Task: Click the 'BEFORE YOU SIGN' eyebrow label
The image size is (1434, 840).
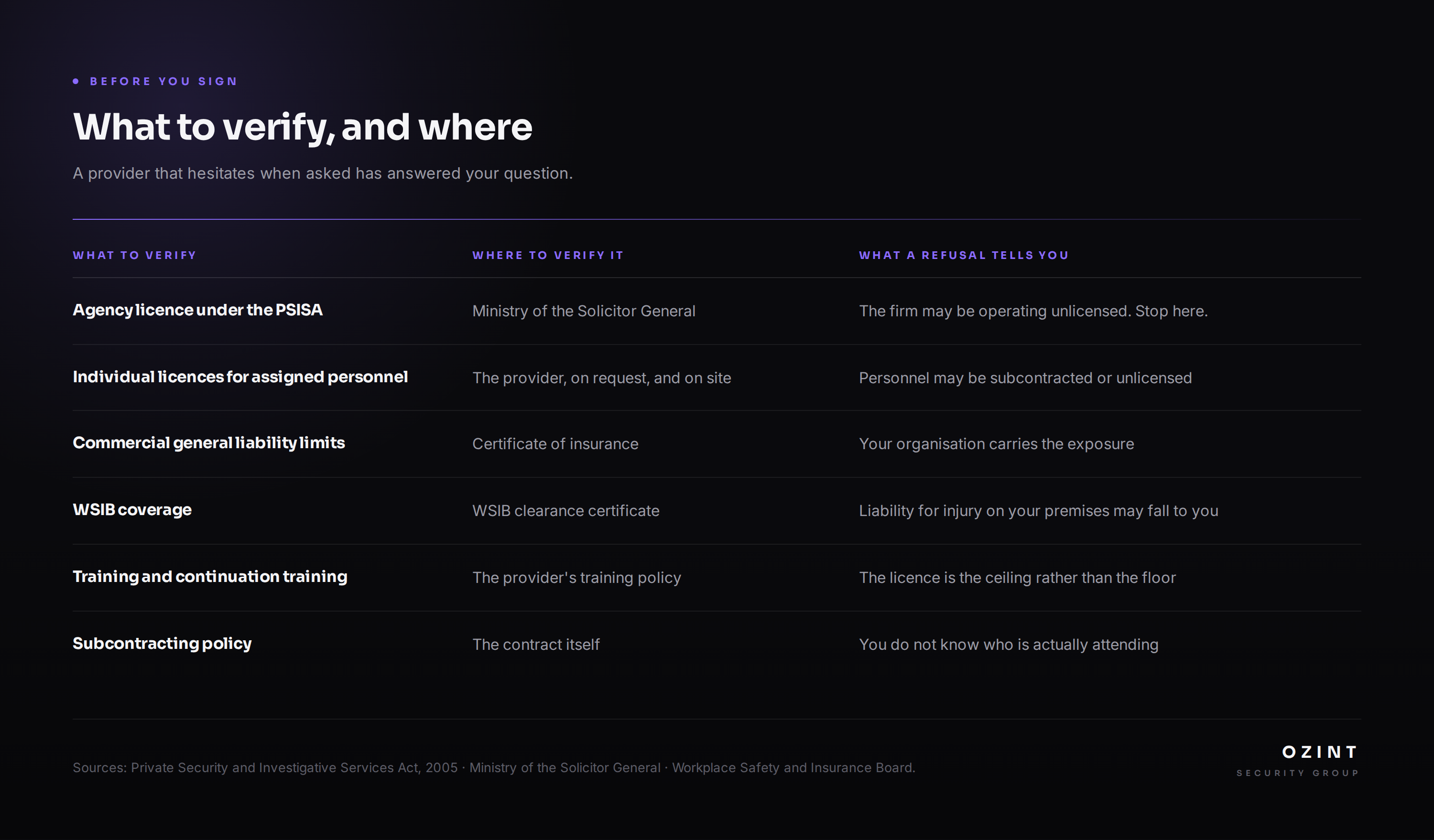Action: pyautogui.click(x=163, y=81)
